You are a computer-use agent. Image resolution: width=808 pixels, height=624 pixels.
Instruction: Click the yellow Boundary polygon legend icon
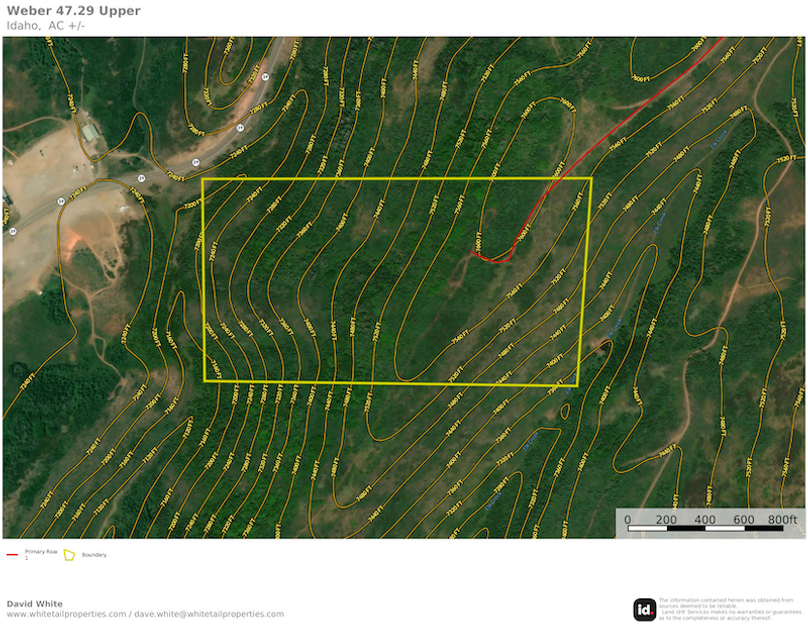click(69, 555)
